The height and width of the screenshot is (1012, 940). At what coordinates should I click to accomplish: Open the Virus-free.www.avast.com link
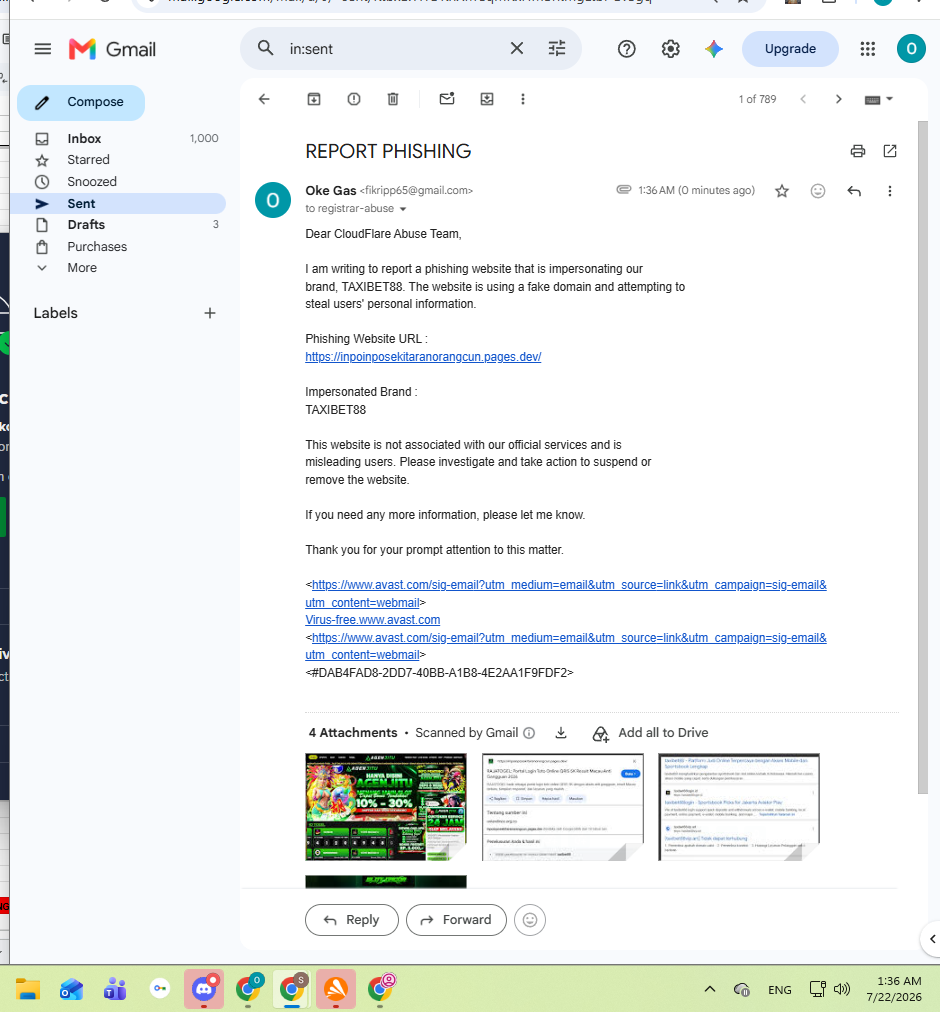(x=373, y=620)
